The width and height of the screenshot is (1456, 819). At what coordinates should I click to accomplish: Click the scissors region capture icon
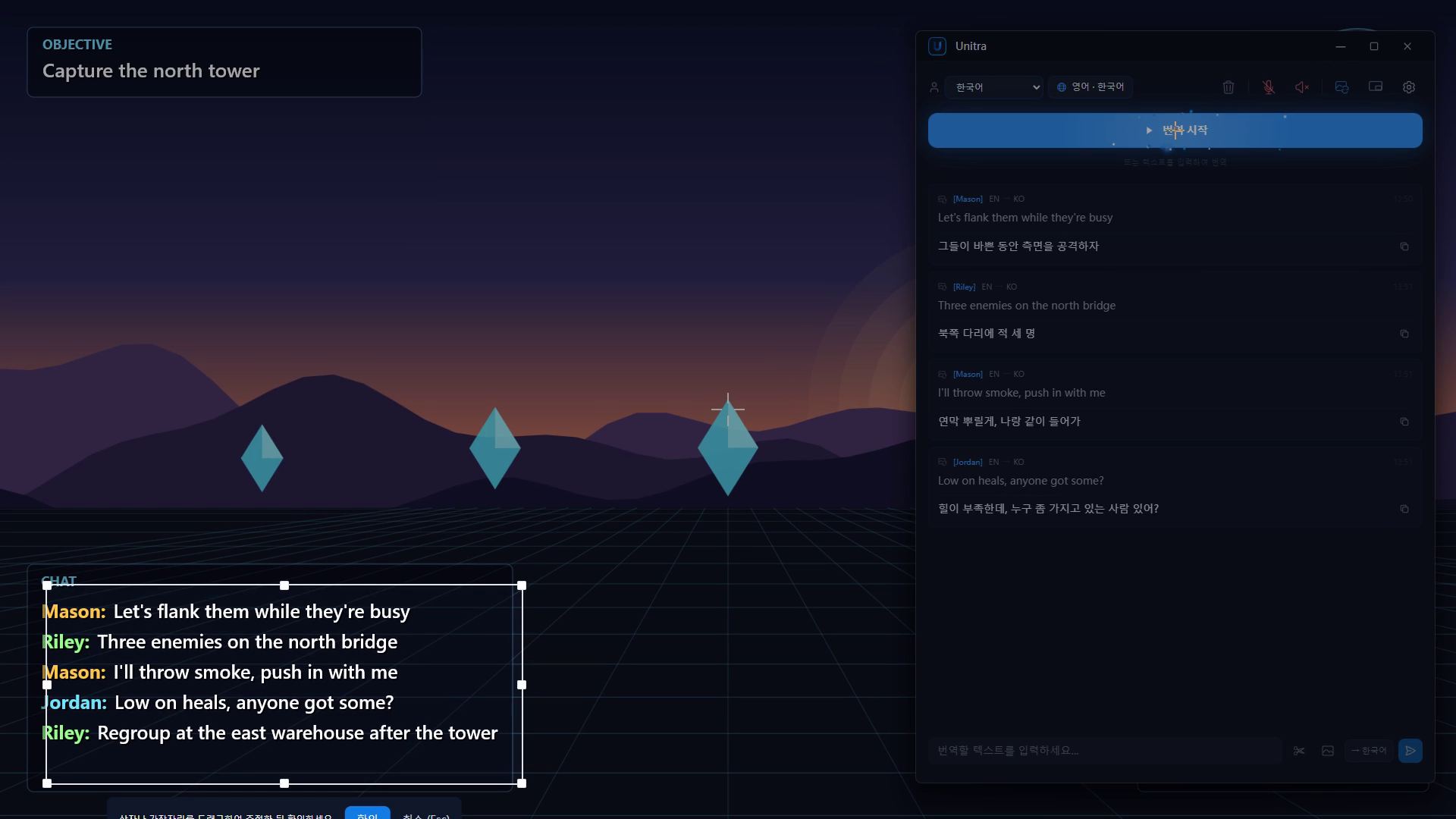(x=1299, y=751)
